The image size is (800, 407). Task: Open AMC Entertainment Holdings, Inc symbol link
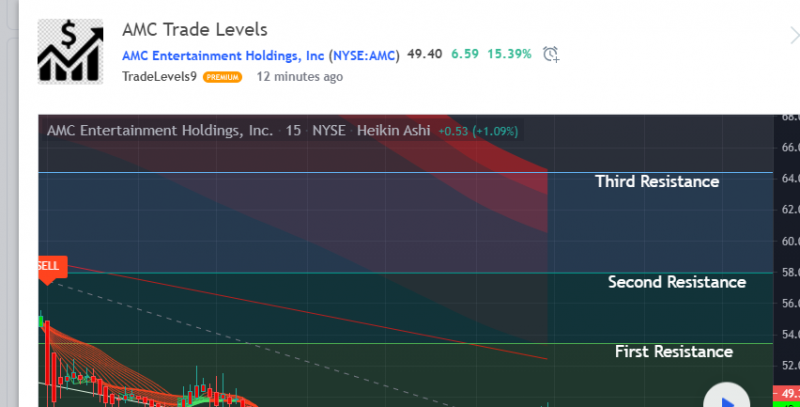click(x=223, y=55)
